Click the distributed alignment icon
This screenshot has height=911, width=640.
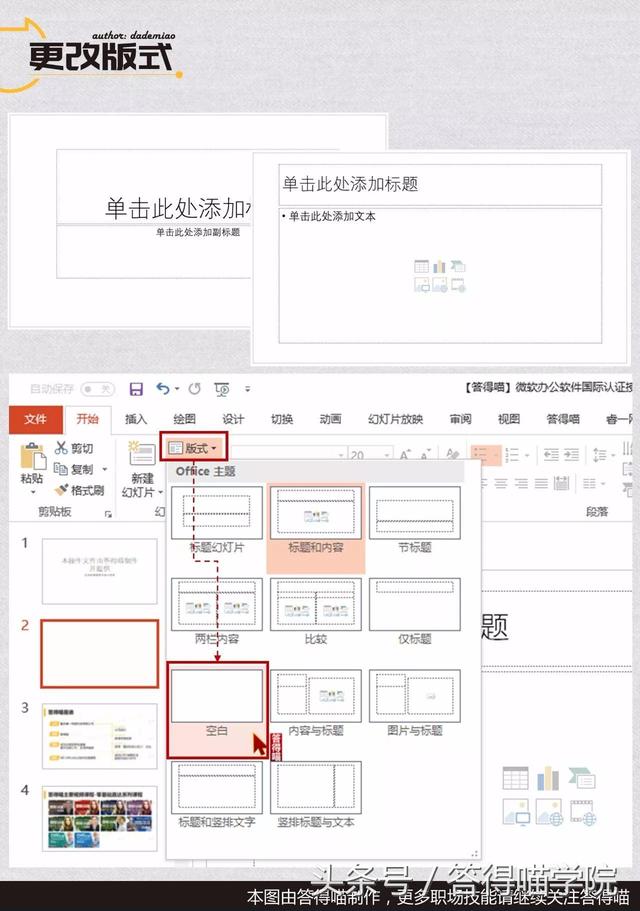tap(561, 483)
